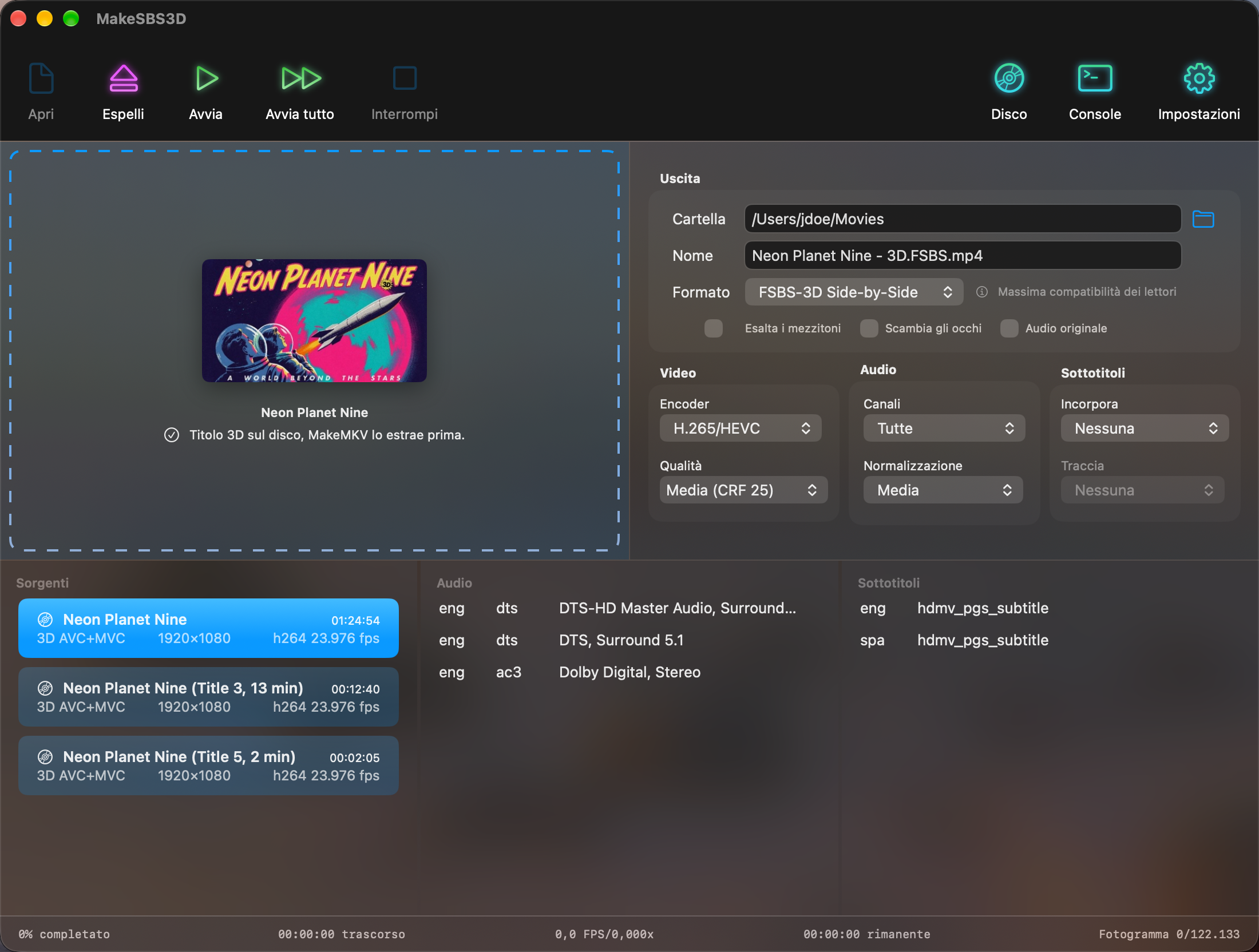1259x952 pixels.
Task: Click the Nome filename field
Action: pos(963,256)
